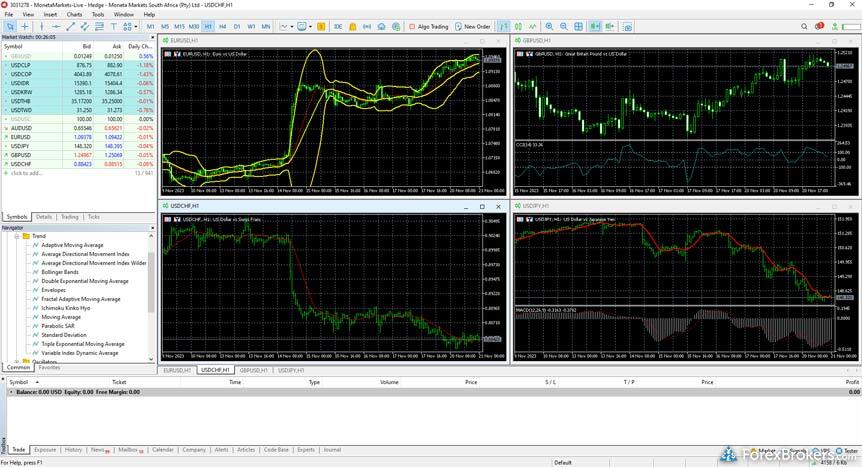Select the USDJPY,H1 chart tab
This screenshot has height=467, width=862.
pyautogui.click(x=291, y=370)
